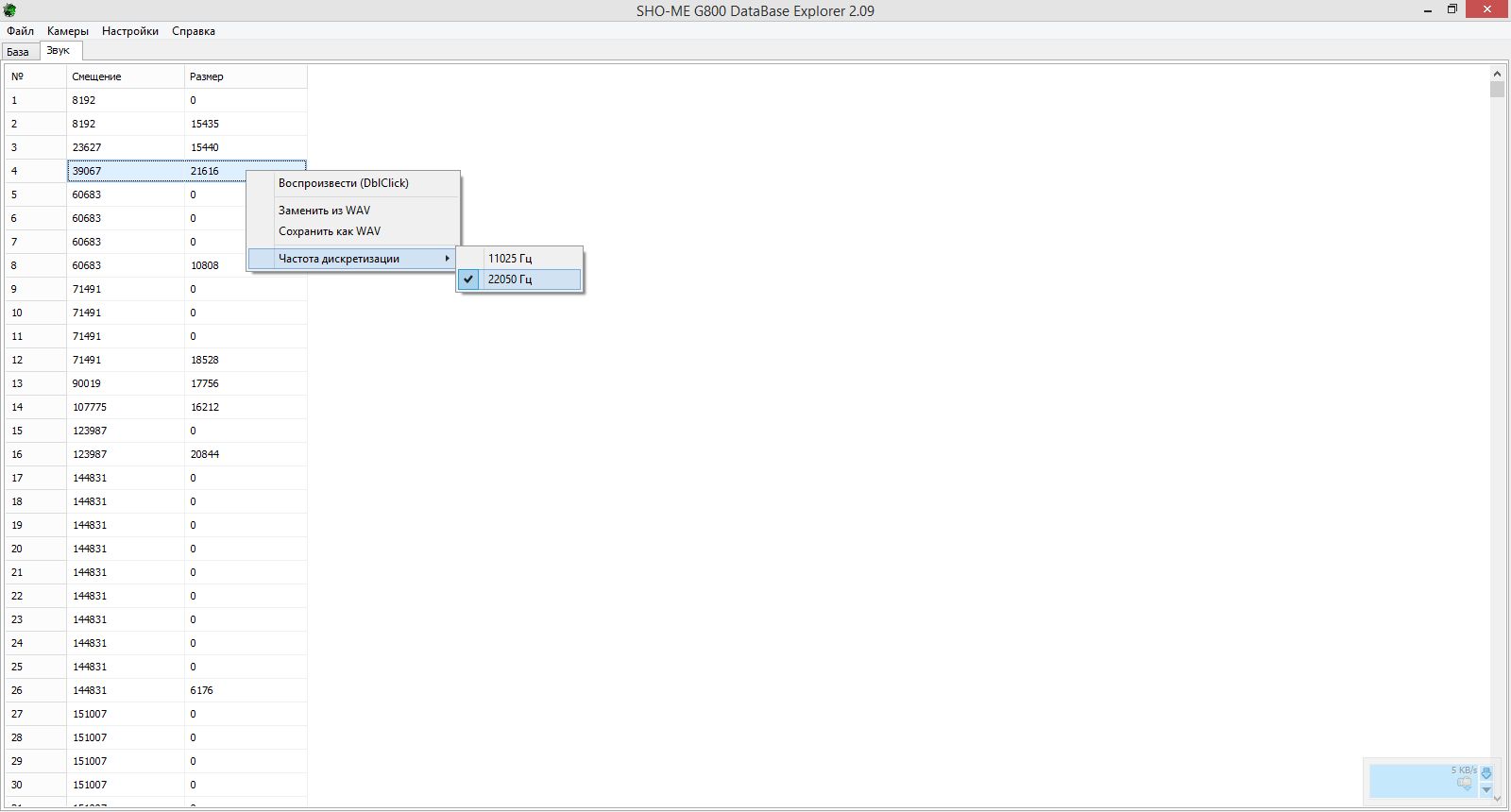The width and height of the screenshot is (1511, 812).
Task: Click the Смещение column header
Action: pos(126,76)
